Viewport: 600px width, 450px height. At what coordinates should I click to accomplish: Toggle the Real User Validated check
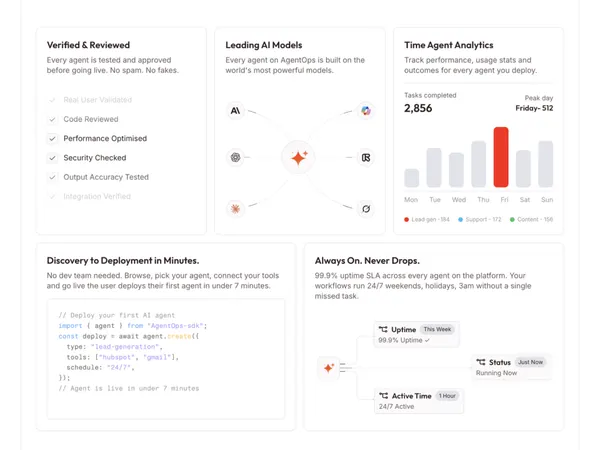point(52,100)
